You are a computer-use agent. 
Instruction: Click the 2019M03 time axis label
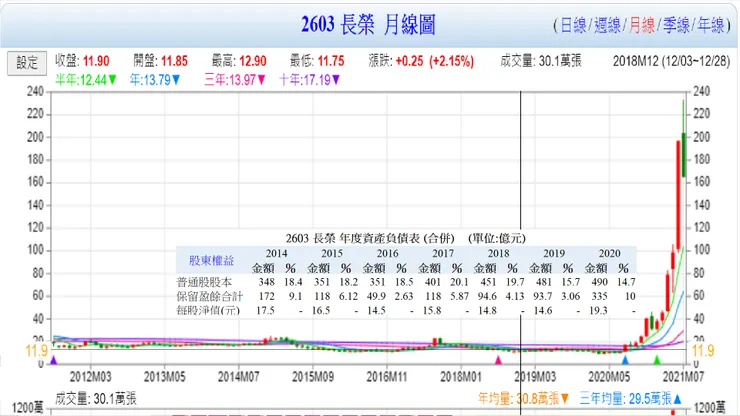(x=535, y=377)
